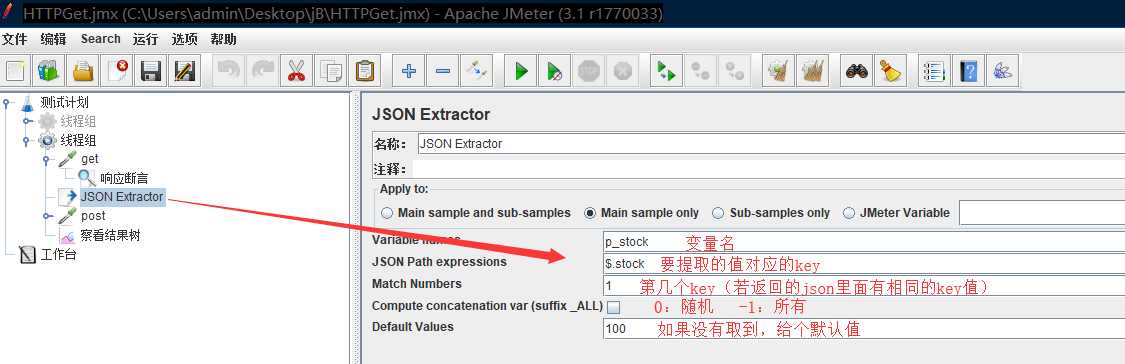The height and width of the screenshot is (364, 1125).
Task: Click the Shutdown test icon
Action: click(x=623, y=70)
